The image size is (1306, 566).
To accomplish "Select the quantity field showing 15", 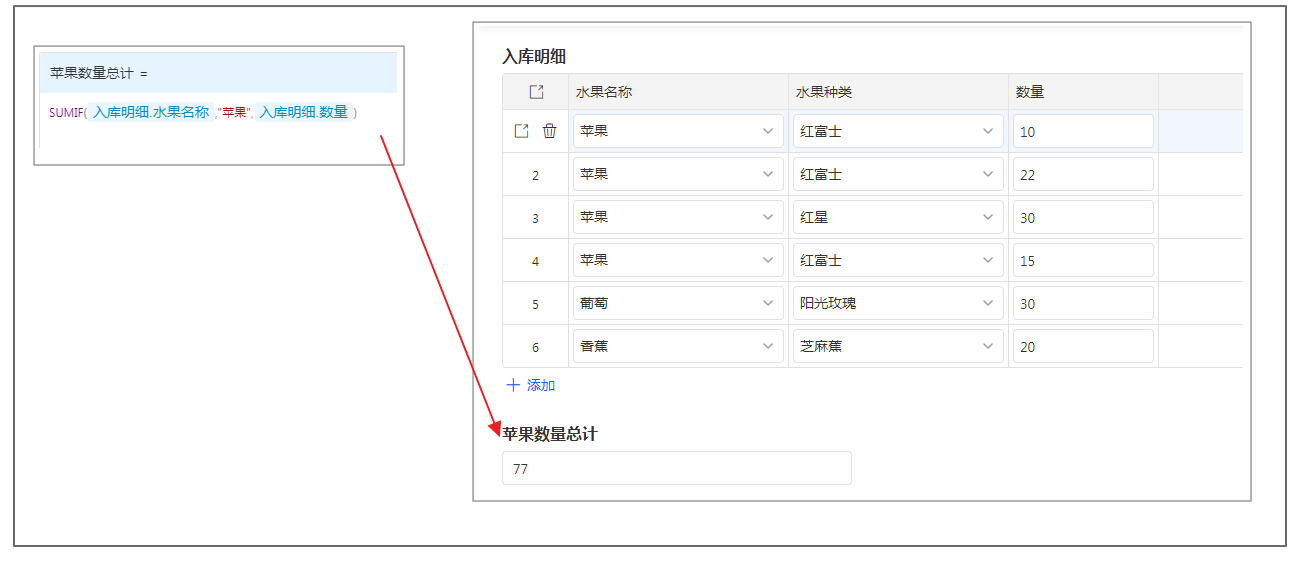I will 1082,260.
